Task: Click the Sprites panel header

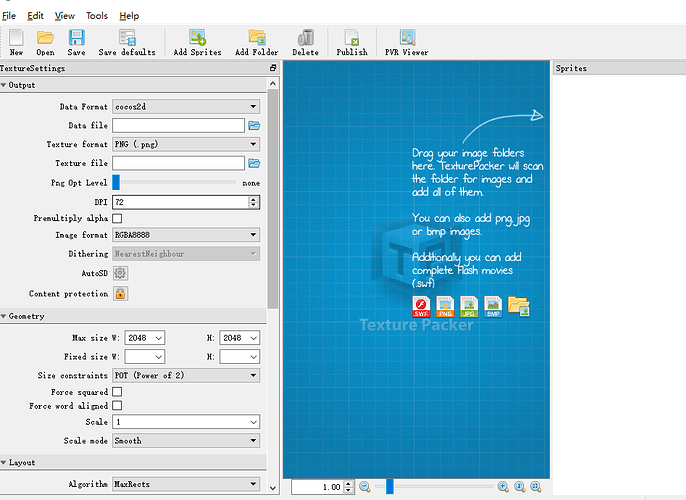Action: pyautogui.click(x=620, y=68)
